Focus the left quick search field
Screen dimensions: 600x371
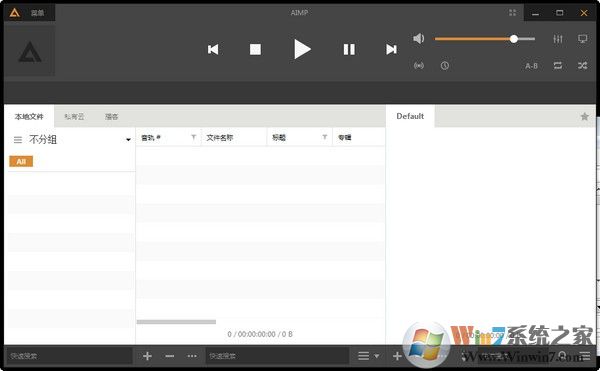tap(69, 356)
